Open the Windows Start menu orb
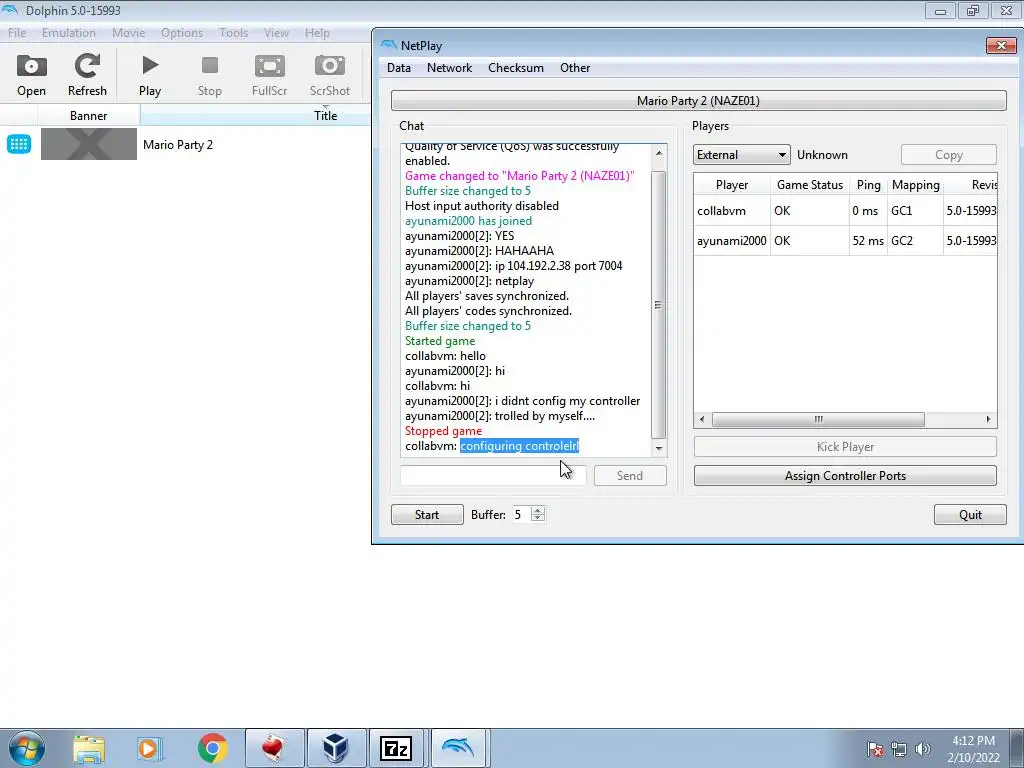Screen dimensions: 1024x768 click(x=27, y=748)
